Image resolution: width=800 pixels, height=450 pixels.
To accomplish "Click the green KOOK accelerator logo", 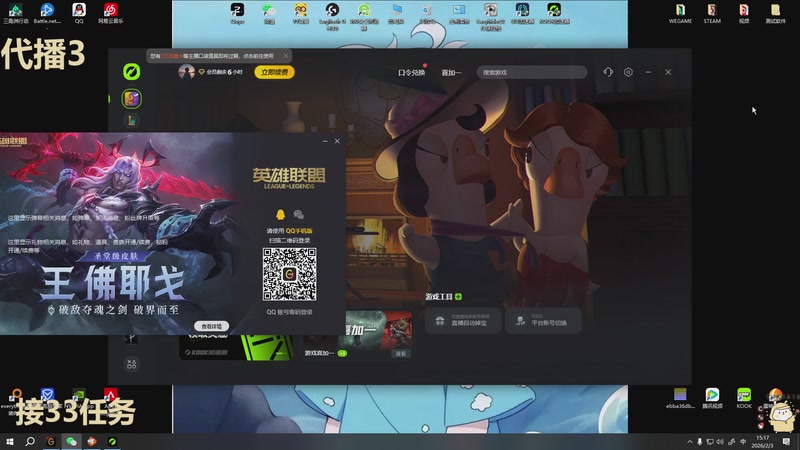I will [132, 71].
